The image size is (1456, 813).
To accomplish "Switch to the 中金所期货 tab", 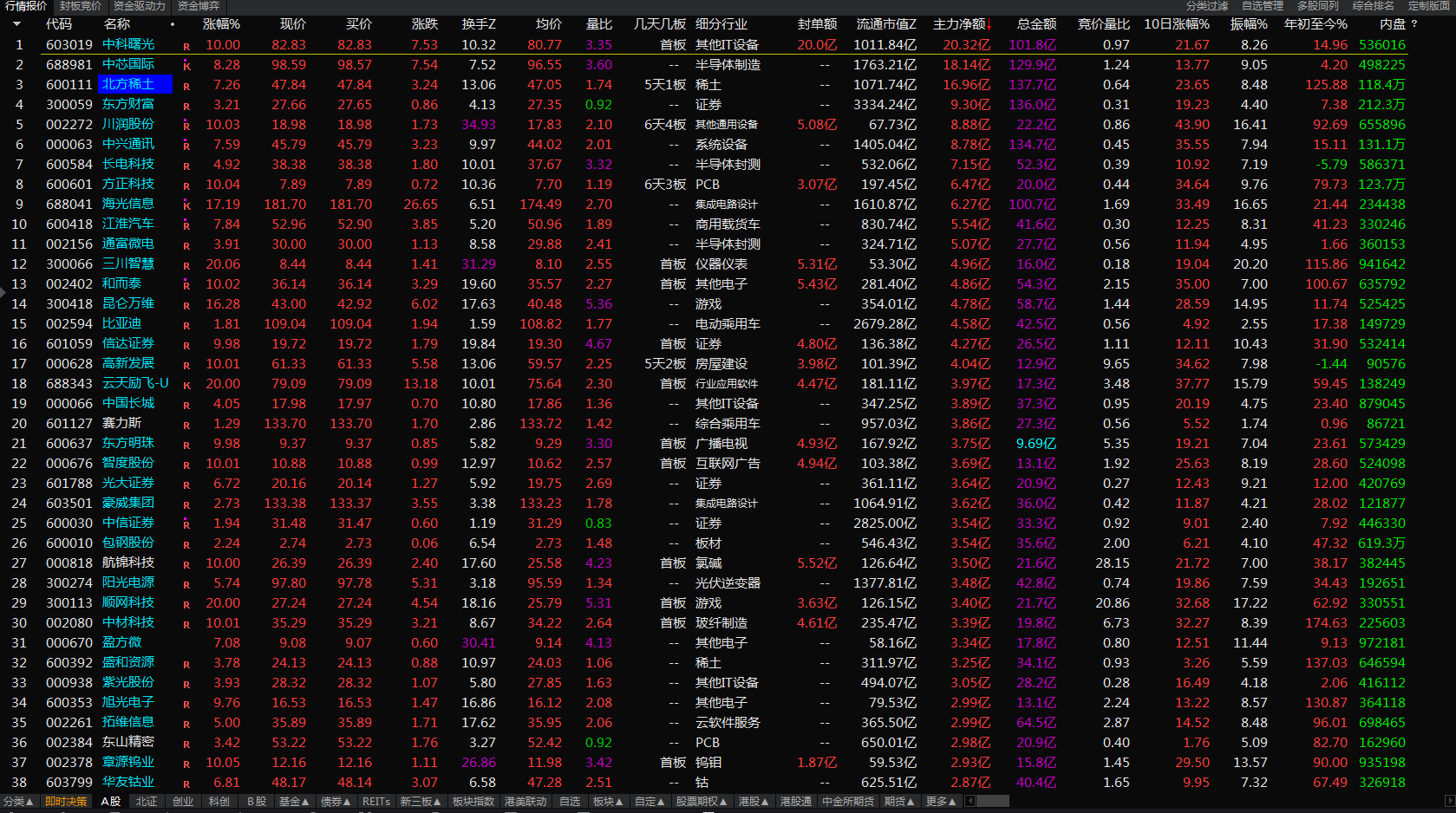I will point(848,802).
